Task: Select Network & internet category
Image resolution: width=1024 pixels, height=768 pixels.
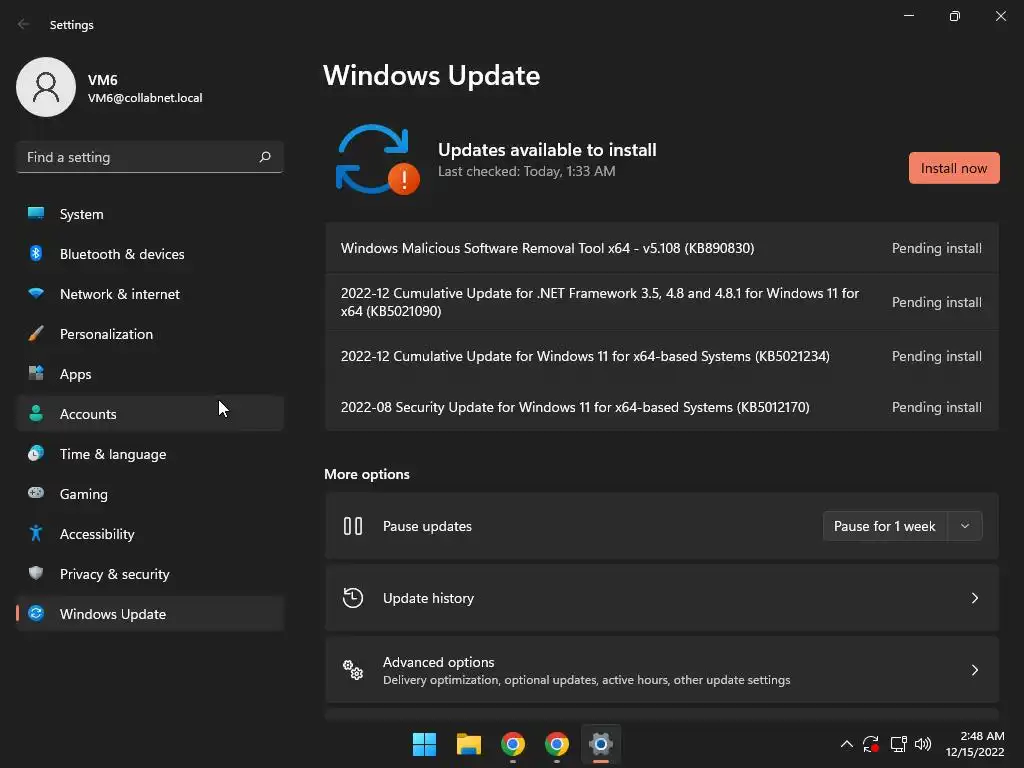Action: [150, 293]
